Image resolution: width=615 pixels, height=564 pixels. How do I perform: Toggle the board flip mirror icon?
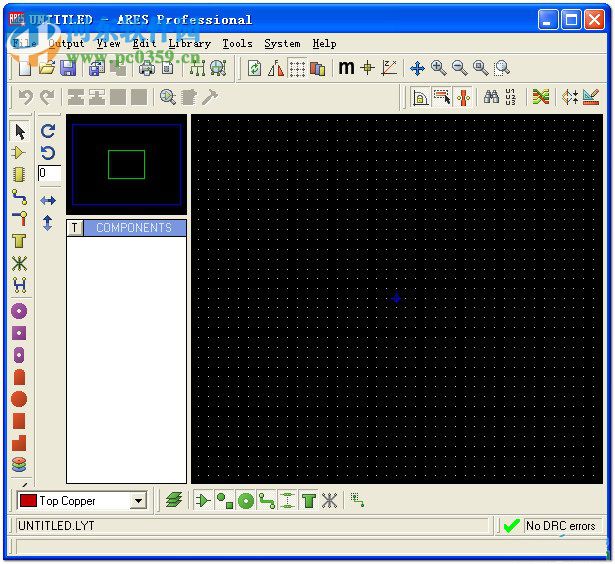(x=276, y=68)
